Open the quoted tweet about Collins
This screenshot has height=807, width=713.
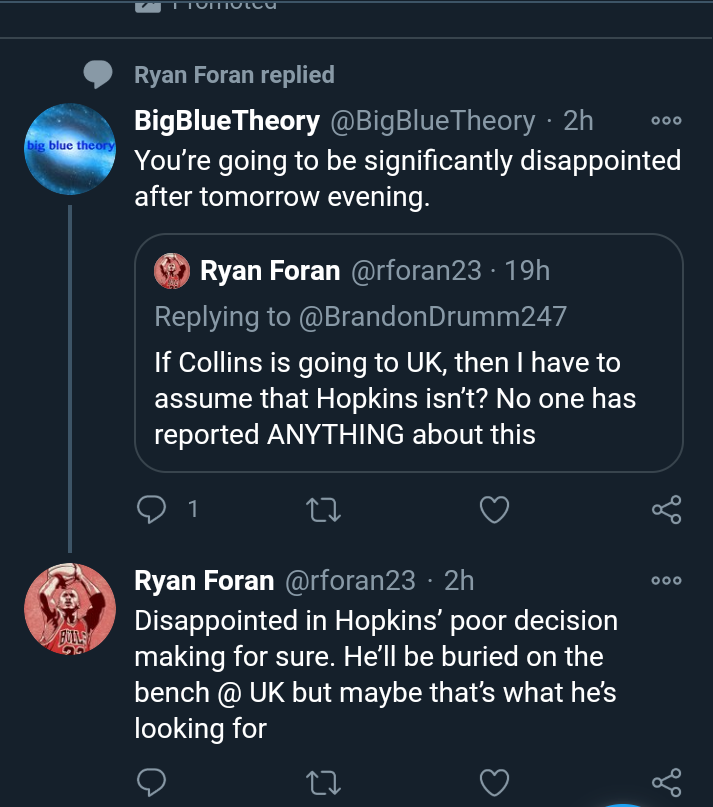pos(408,398)
